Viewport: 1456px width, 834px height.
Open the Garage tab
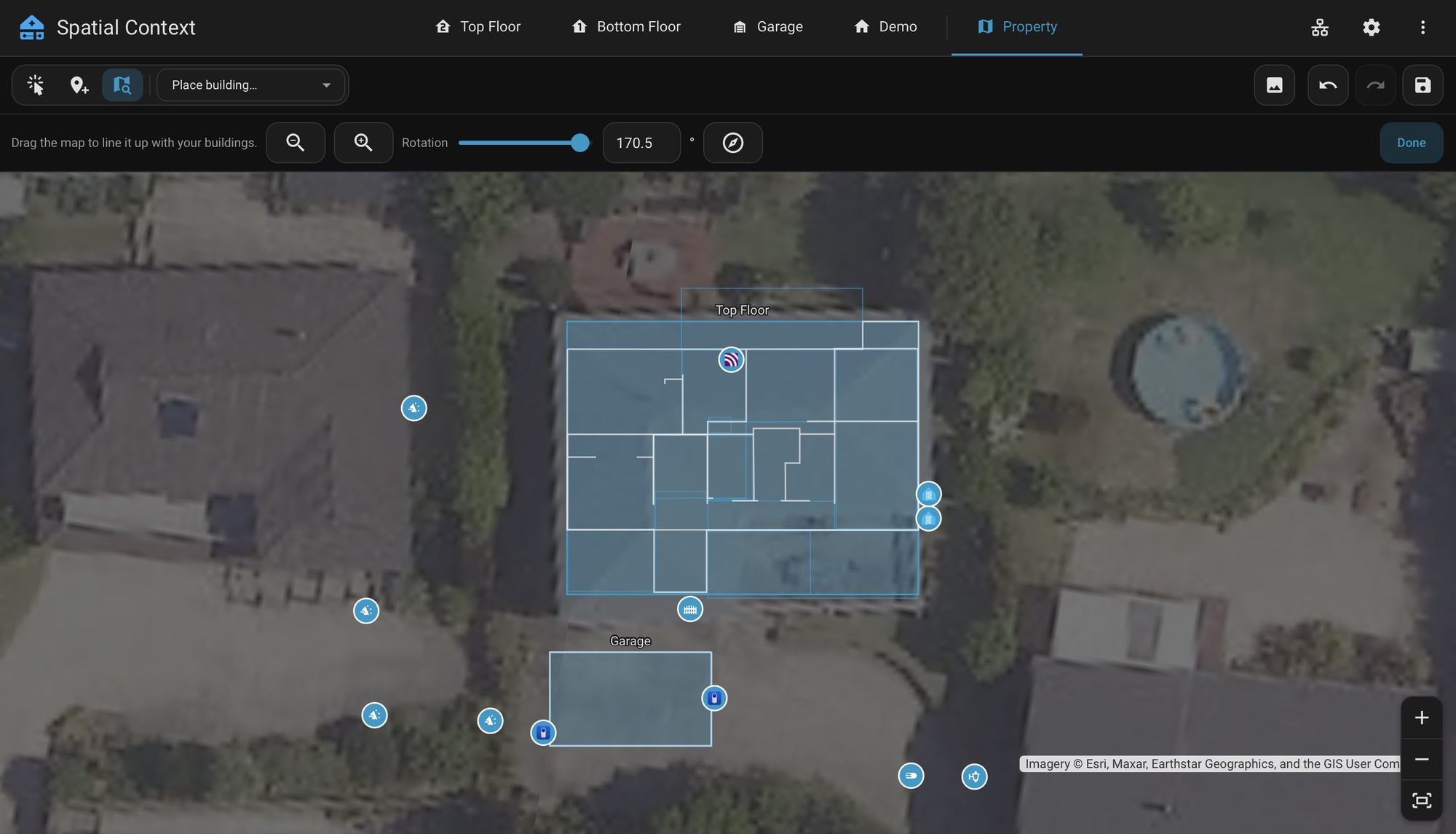tap(768, 27)
